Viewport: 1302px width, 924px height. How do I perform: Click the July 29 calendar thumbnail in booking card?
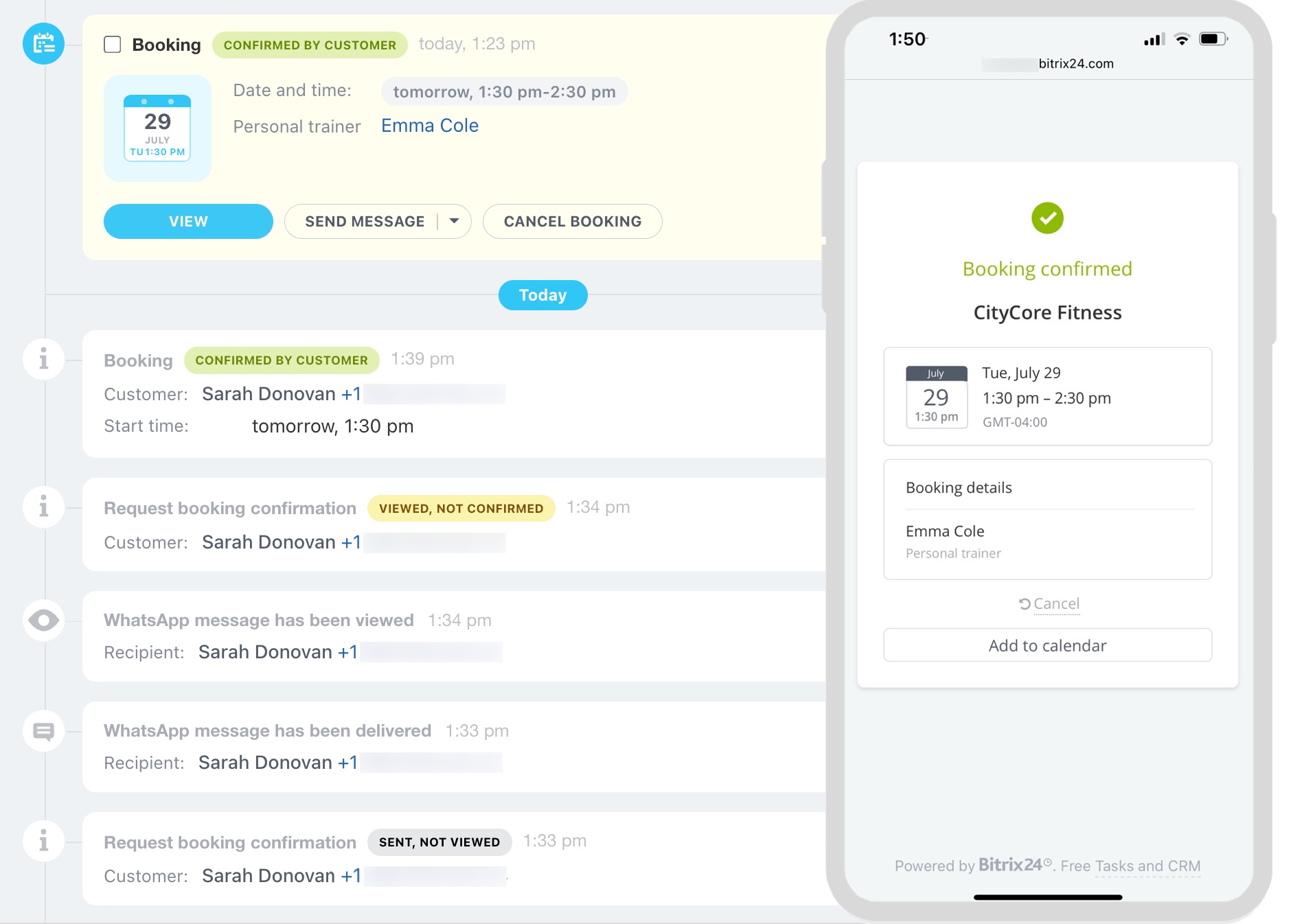coord(157,128)
